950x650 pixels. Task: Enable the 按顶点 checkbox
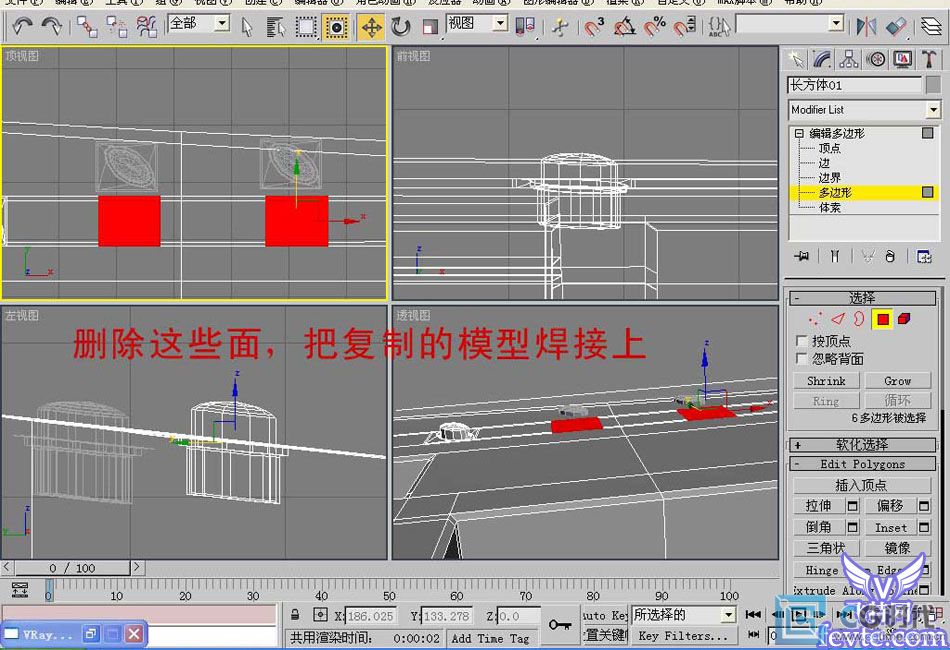(802, 341)
